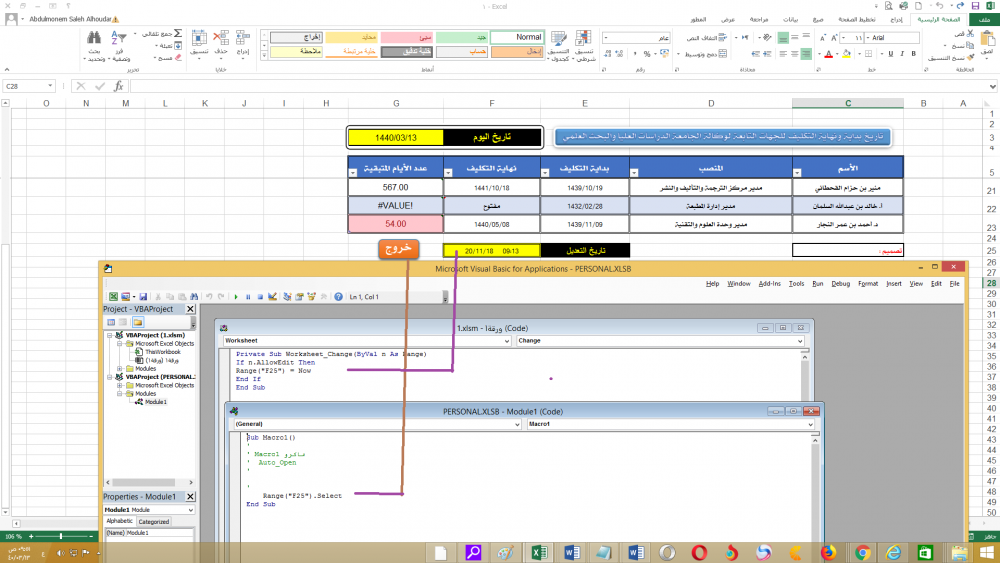1000x563 pixels.
Task: Click Break pause icon in VBA toolbar
Action: click(x=248, y=296)
